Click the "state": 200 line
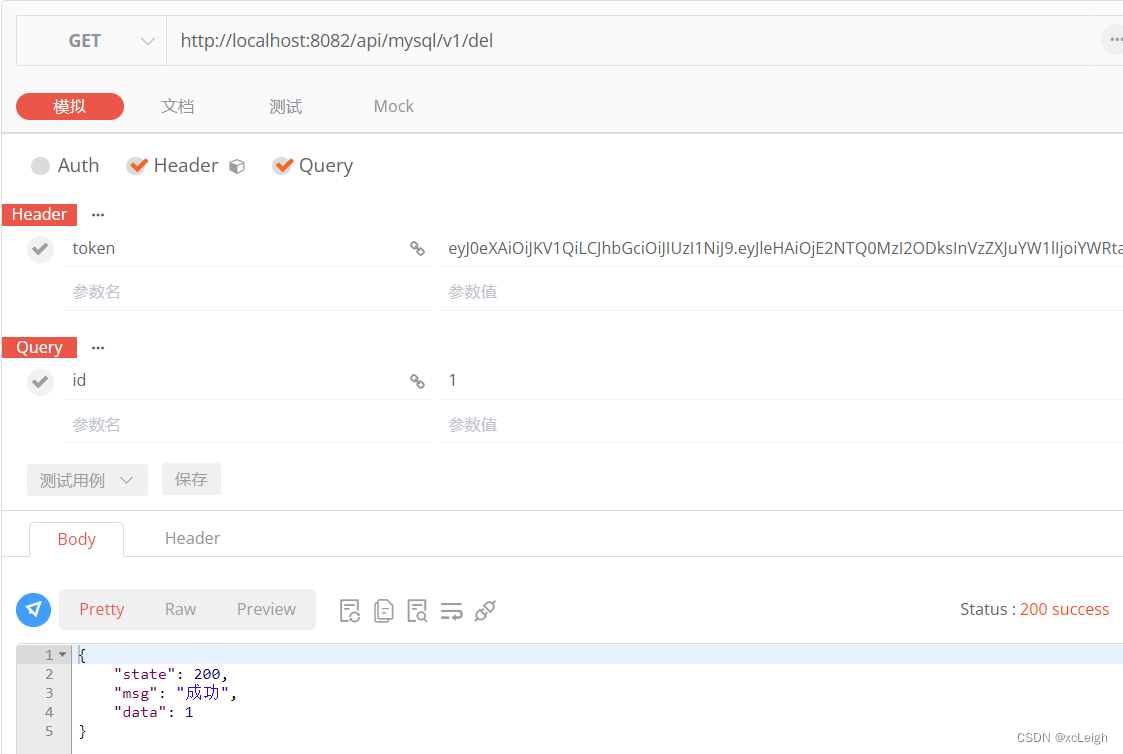The width and height of the screenshot is (1123, 754). point(170,675)
